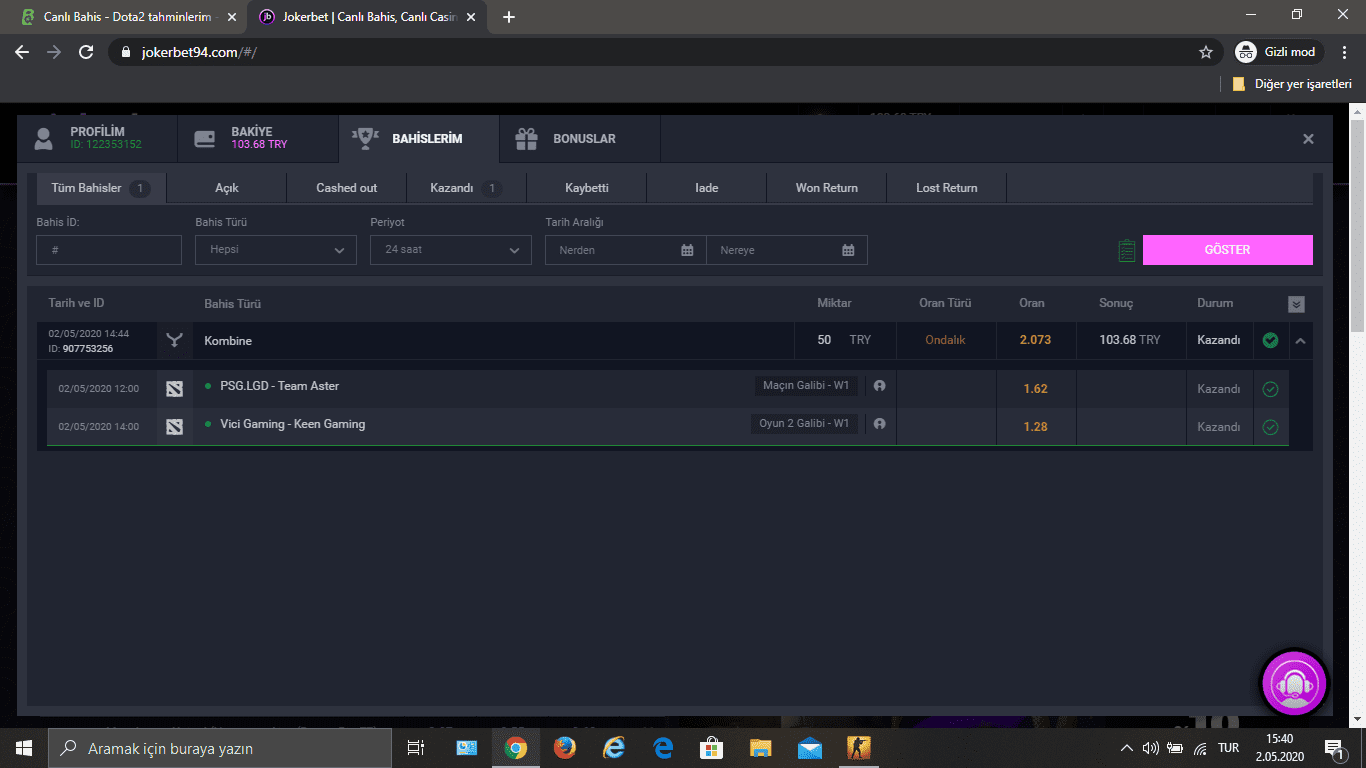Screen dimensions: 1366x768
Task: Focus the Bahis ID input field
Action: click(x=109, y=250)
